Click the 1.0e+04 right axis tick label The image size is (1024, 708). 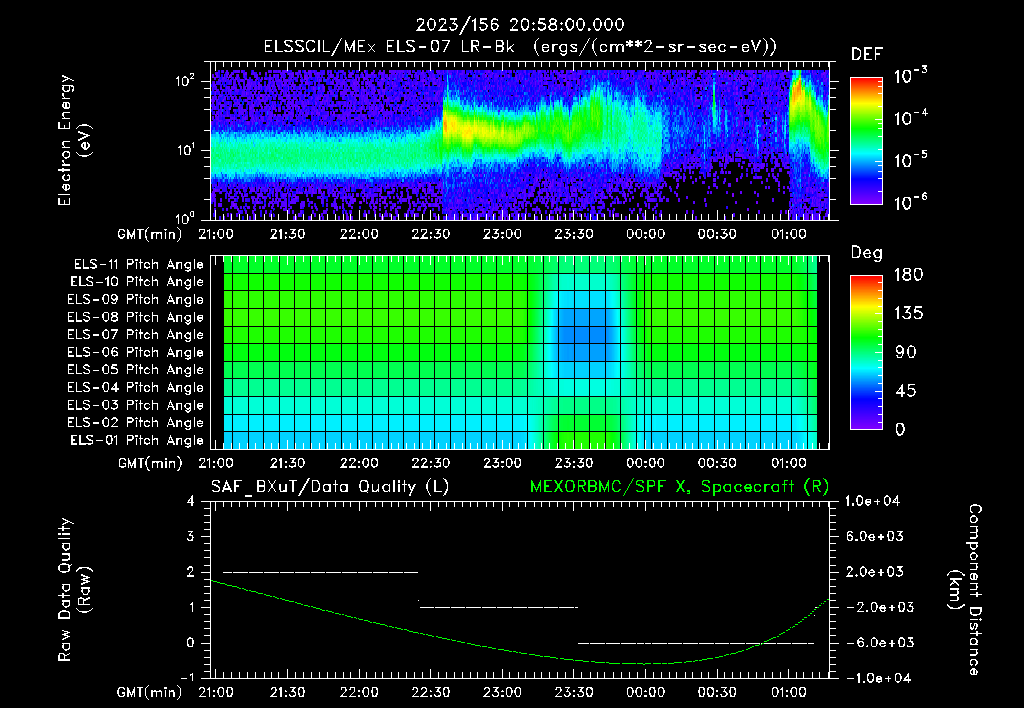pos(872,501)
